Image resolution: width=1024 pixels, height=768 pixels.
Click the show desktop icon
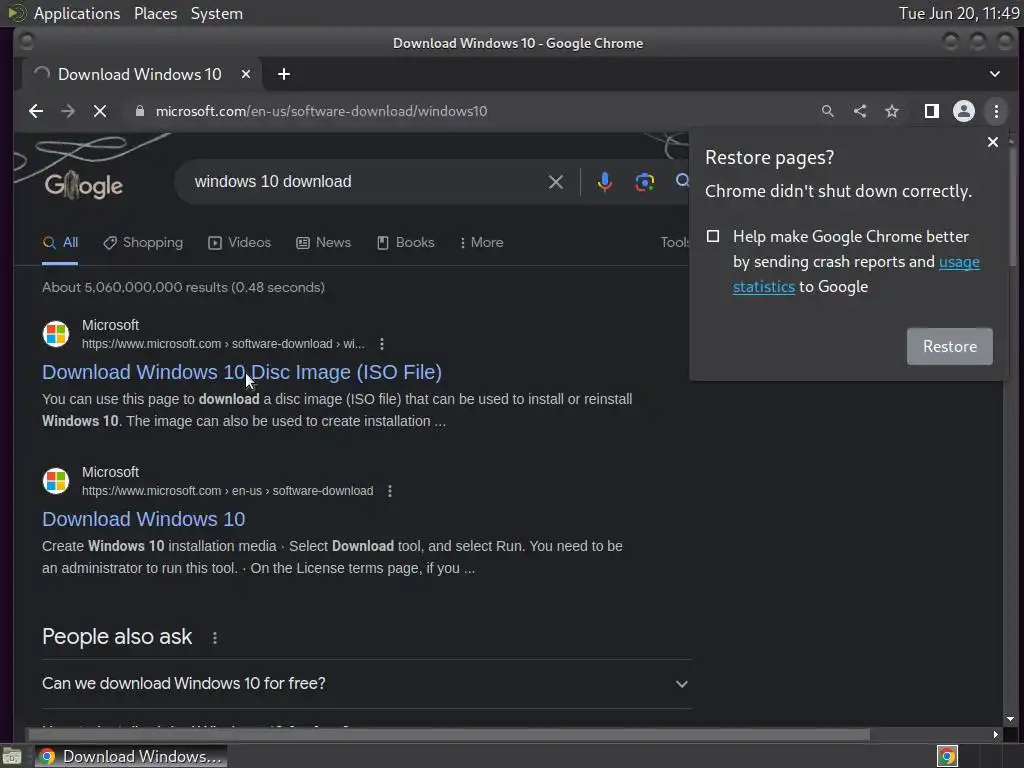(x=12, y=757)
